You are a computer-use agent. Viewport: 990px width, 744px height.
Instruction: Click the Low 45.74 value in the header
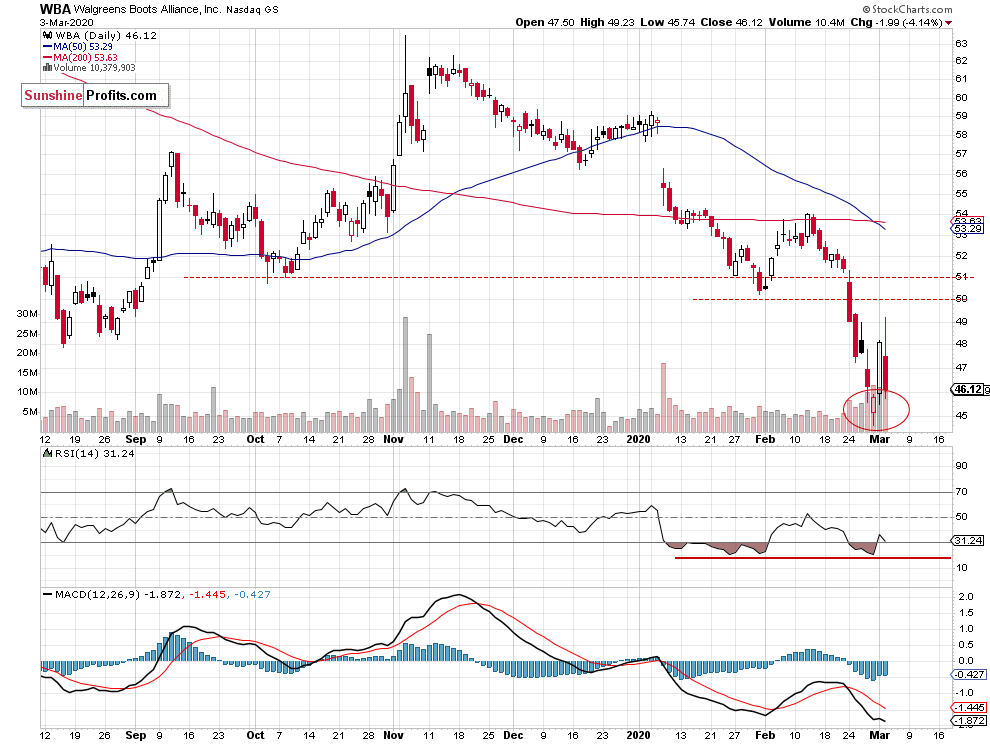coord(667,22)
